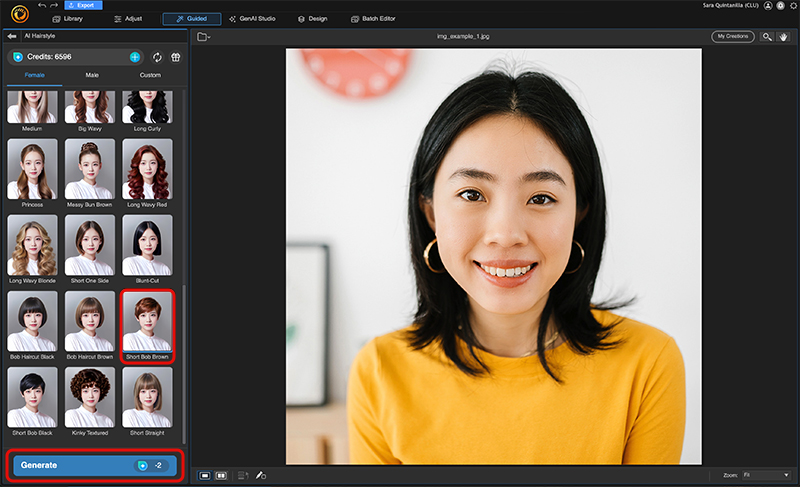
Task: Select the hand pan tool
Action: [784, 37]
